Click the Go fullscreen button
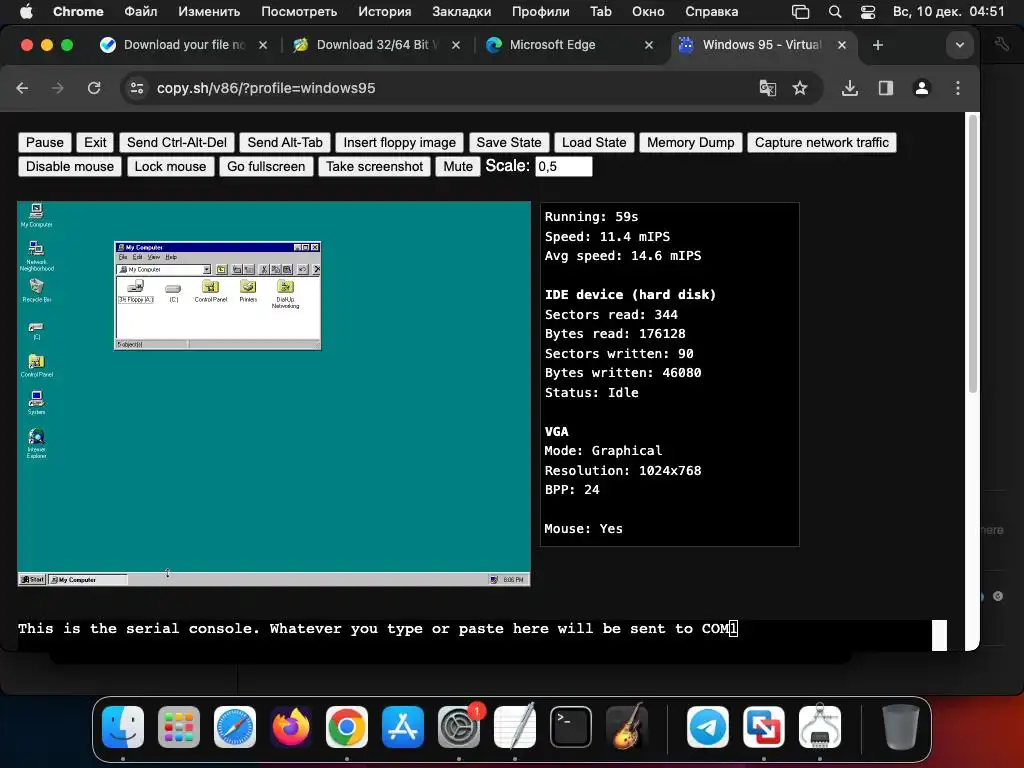 point(266,167)
